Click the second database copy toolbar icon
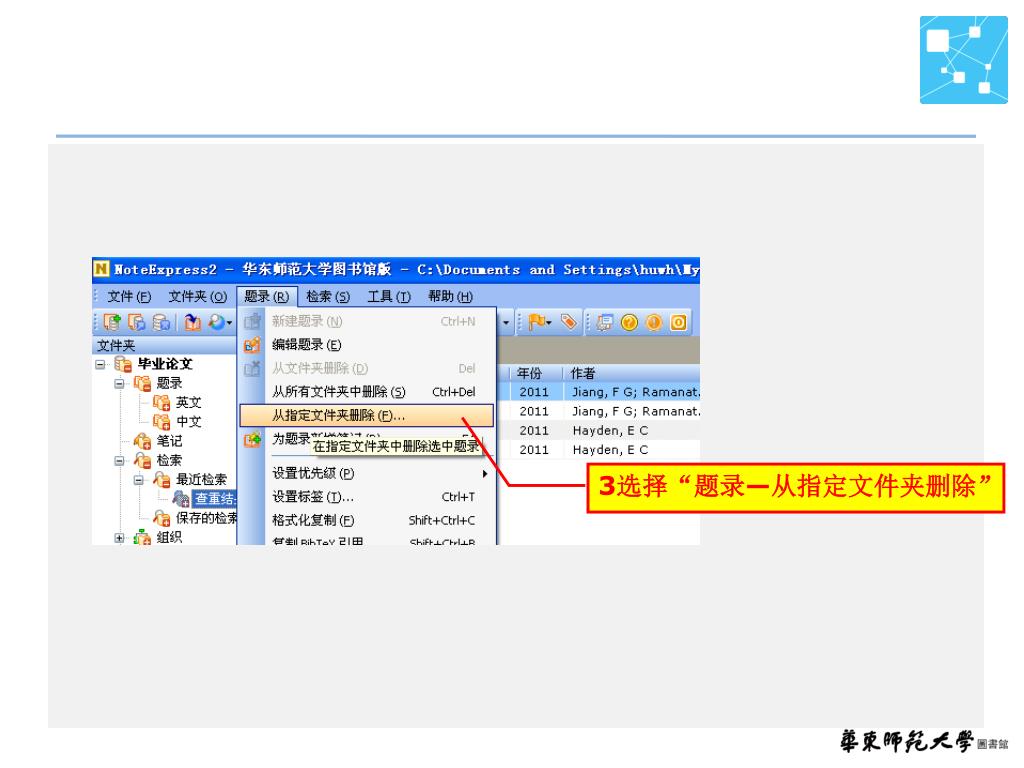The image size is (1024, 768). pos(136,322)
